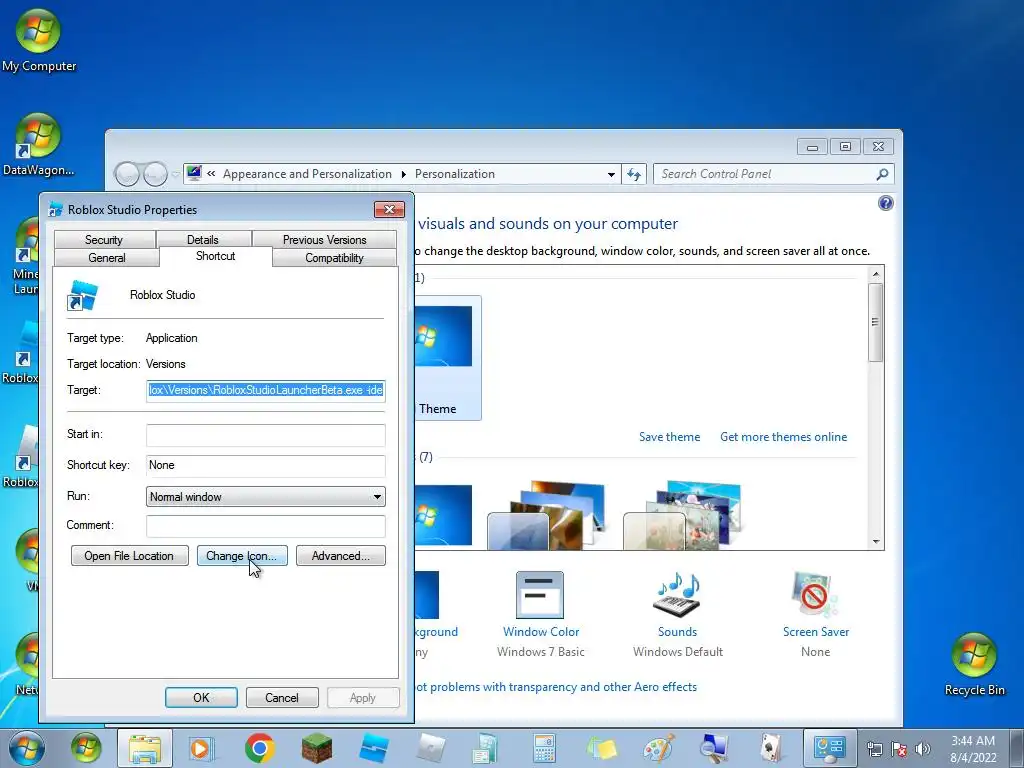Click into the Target text field
This screenshot has height=768, width=1024.
(x=266, y=391)
